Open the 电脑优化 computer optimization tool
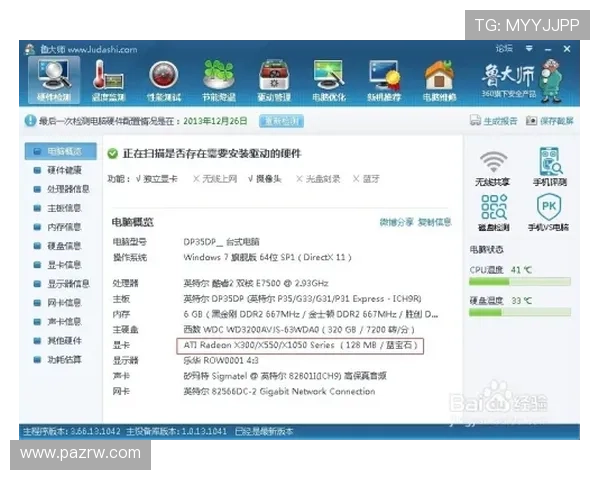This screenshot has width=600, height=480. tap(329, 80)
